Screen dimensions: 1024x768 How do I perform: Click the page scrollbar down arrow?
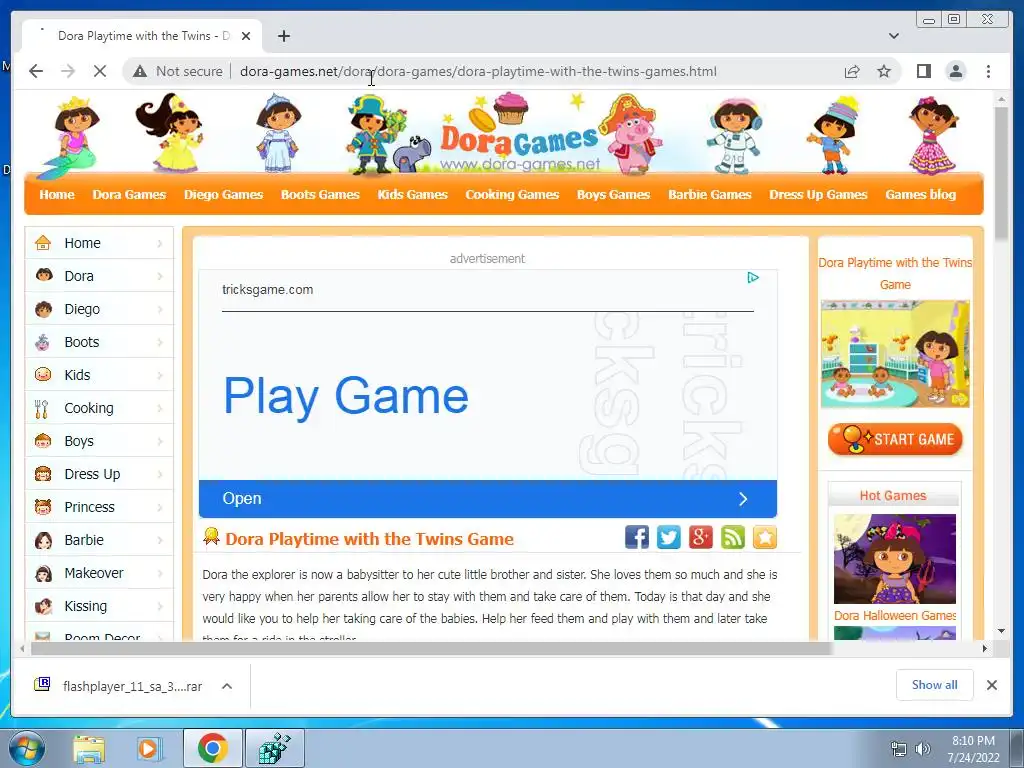point(1001,631)
